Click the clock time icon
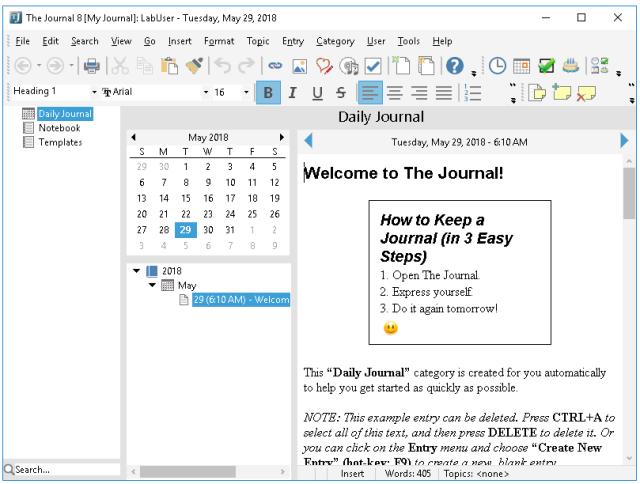Screen dimensions: 640x484 coord(497,66)
